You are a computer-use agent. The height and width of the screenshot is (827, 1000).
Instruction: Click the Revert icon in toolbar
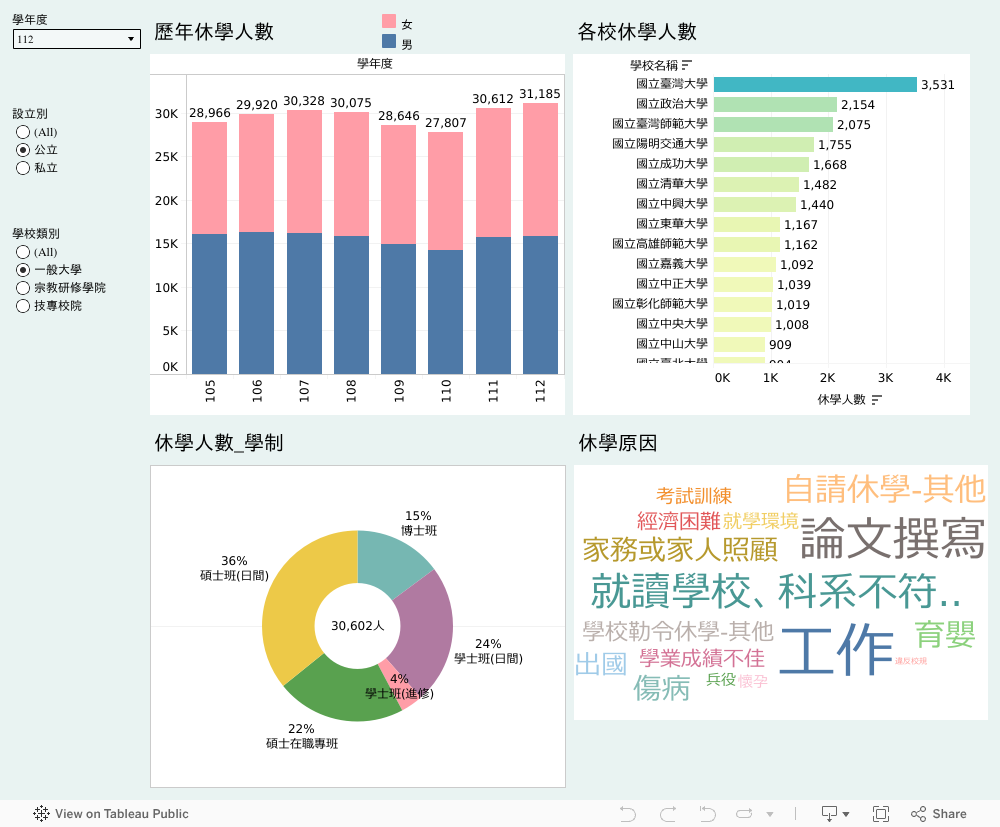(707, 814)
